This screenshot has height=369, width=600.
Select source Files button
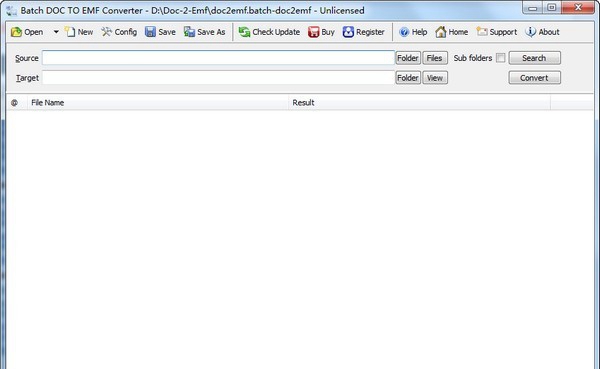coord(435,58)
